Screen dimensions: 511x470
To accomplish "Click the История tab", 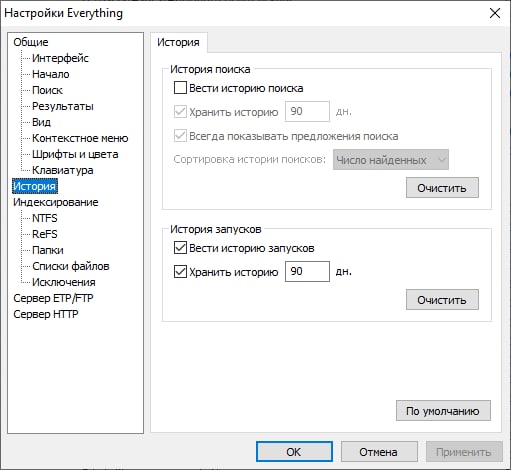I will tap(178, 42).
